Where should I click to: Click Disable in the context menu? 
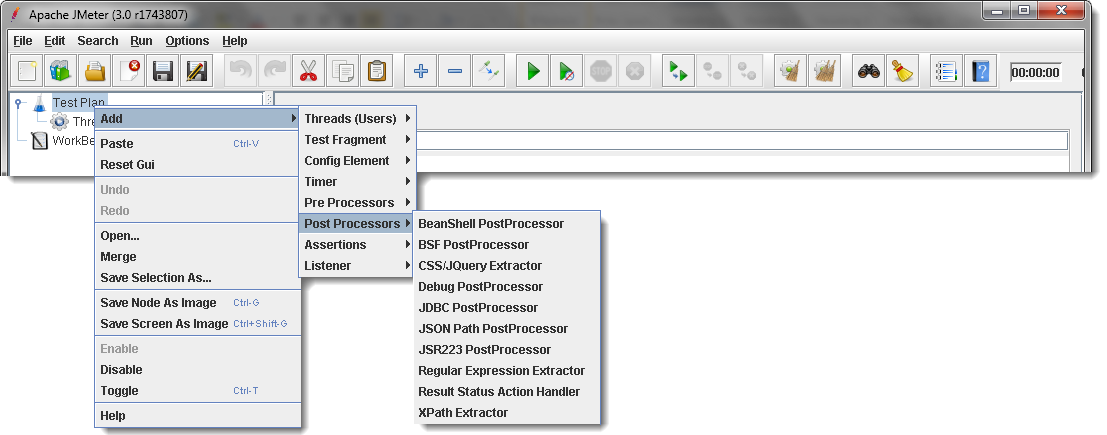tap(198, 370)
